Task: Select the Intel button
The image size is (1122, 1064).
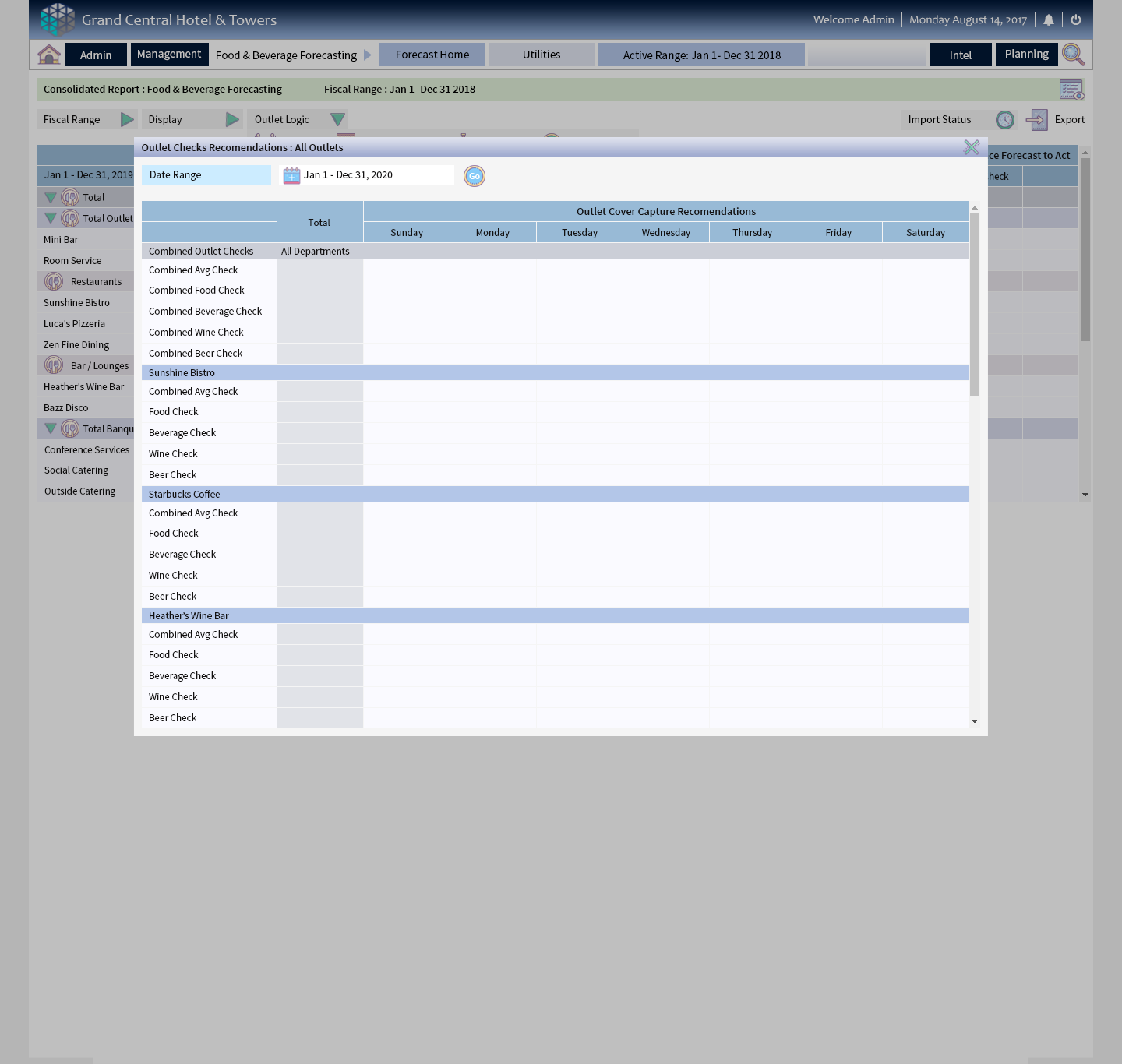Action: [960, 55]
